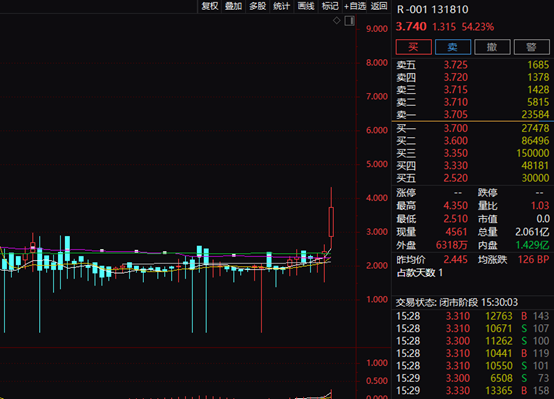Select 卖三 price 3.715

(455, 90)
